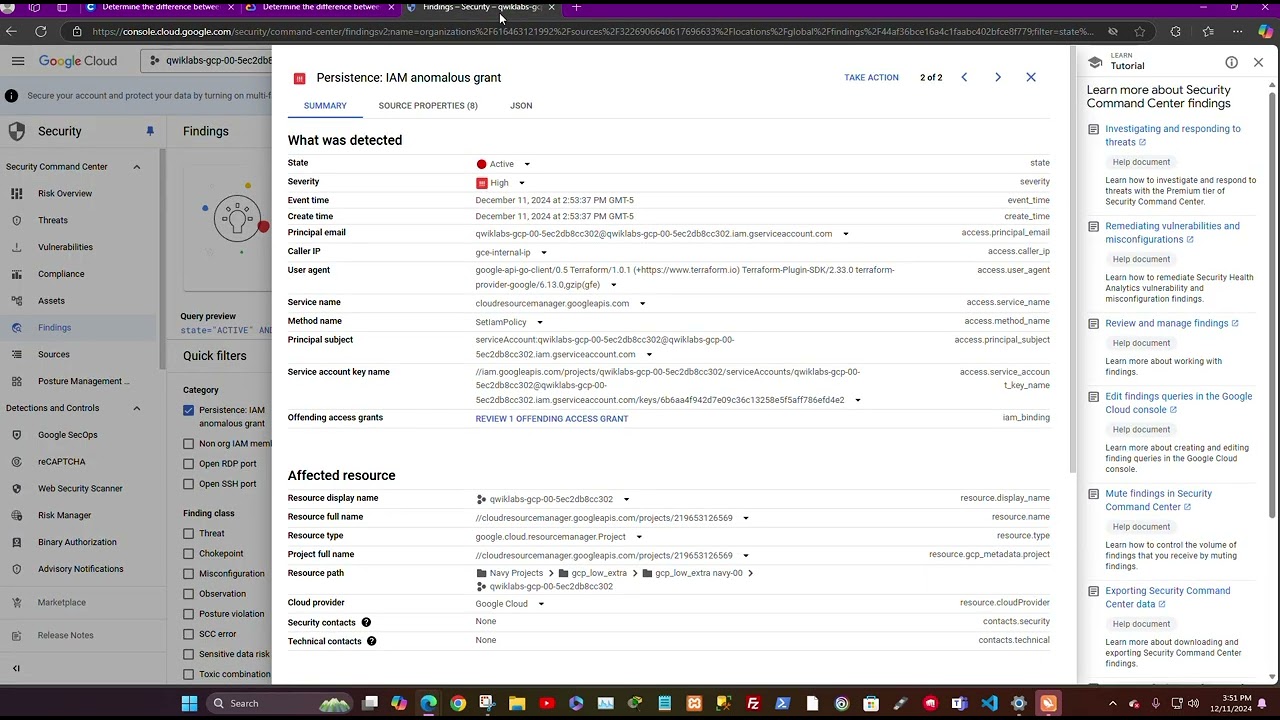Collapse the Detections and Controls section
Screen dimensions: 1280x720
[136, 408]
